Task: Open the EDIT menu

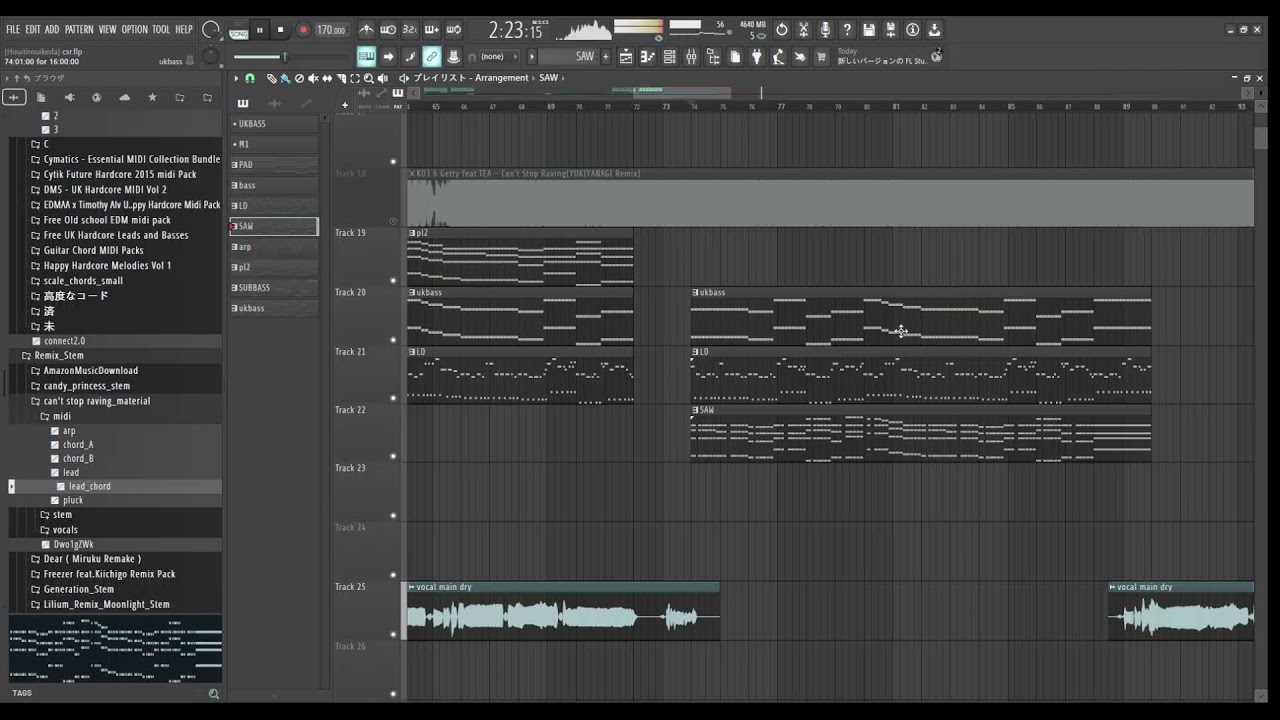Action: 33,29
